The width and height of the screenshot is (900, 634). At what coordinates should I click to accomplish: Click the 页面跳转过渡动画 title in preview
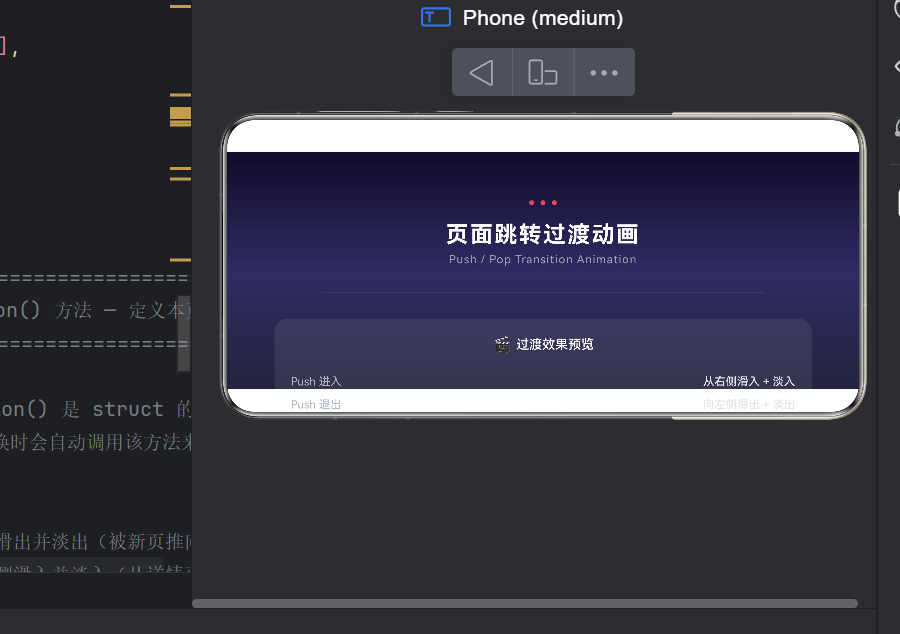[542, 234]
